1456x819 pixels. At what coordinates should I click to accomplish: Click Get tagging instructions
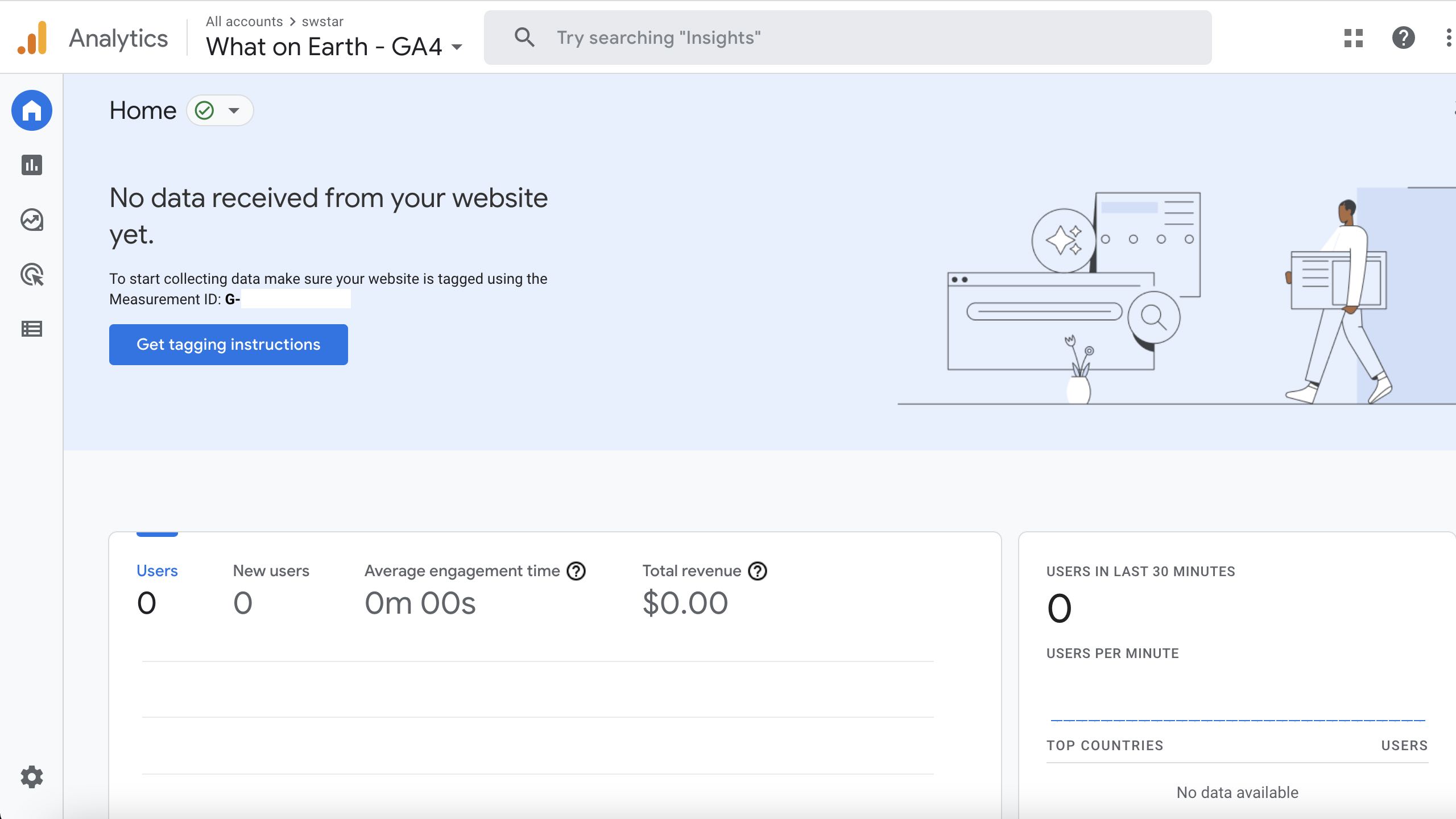point(228,344)
